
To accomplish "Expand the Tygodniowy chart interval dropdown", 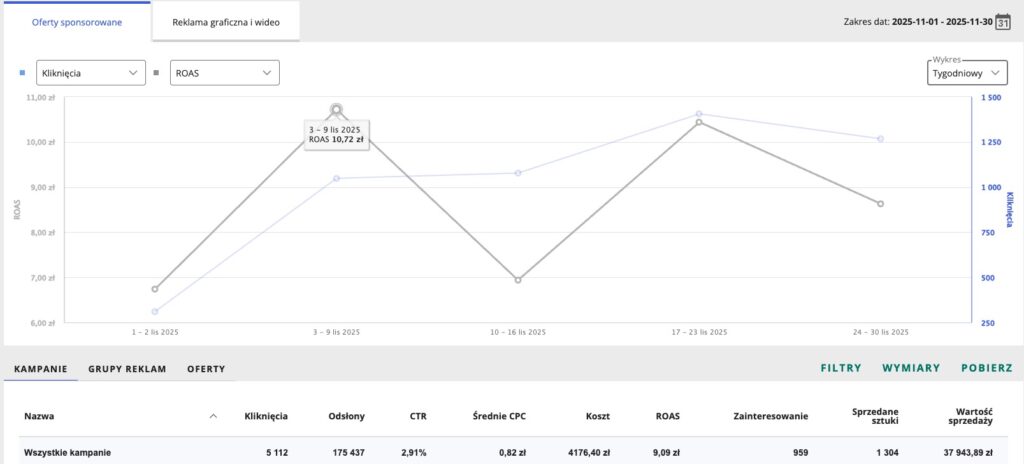I will tap(967, 73).
